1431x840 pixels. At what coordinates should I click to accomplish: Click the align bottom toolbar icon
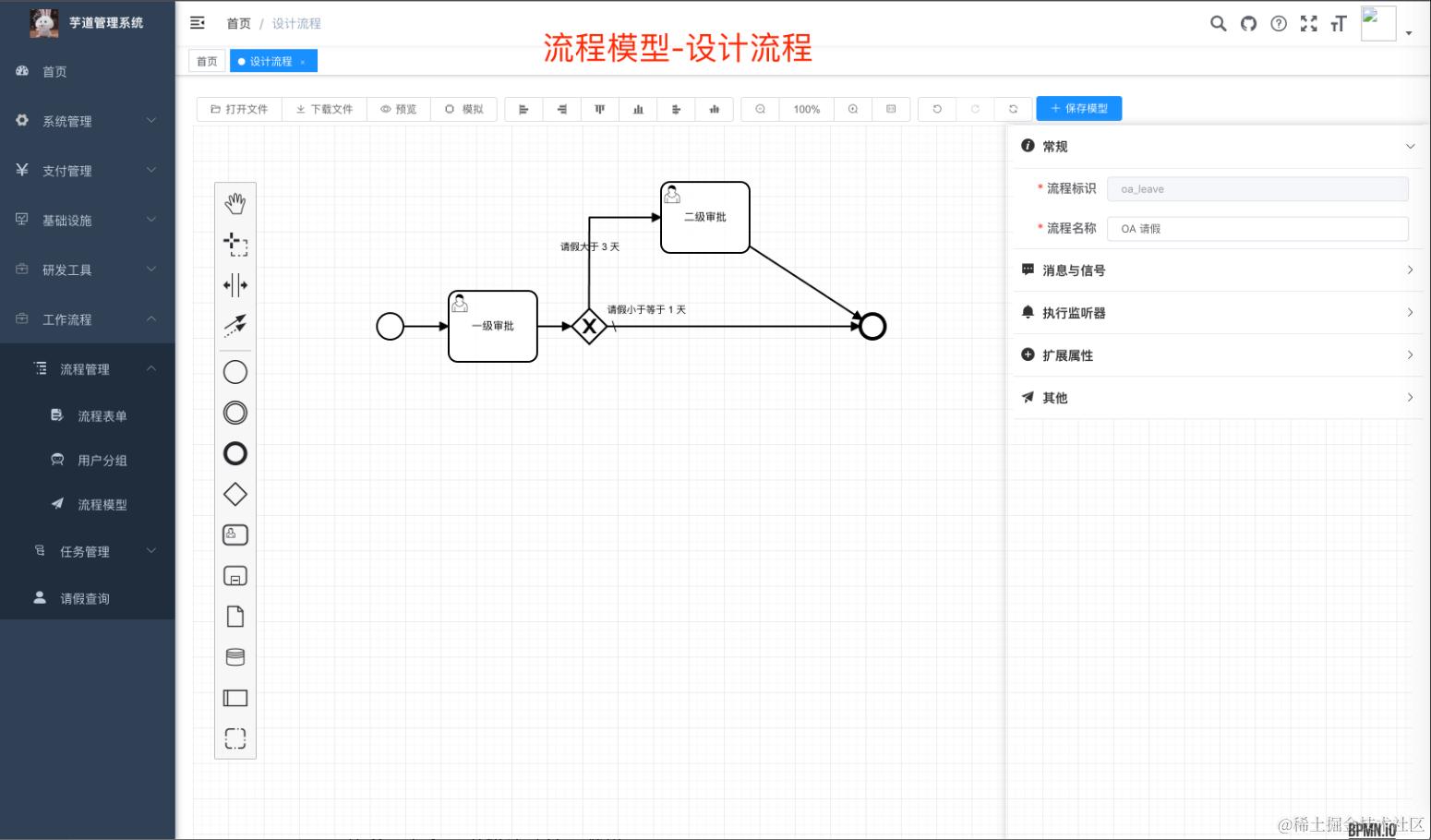click(638, 109)
